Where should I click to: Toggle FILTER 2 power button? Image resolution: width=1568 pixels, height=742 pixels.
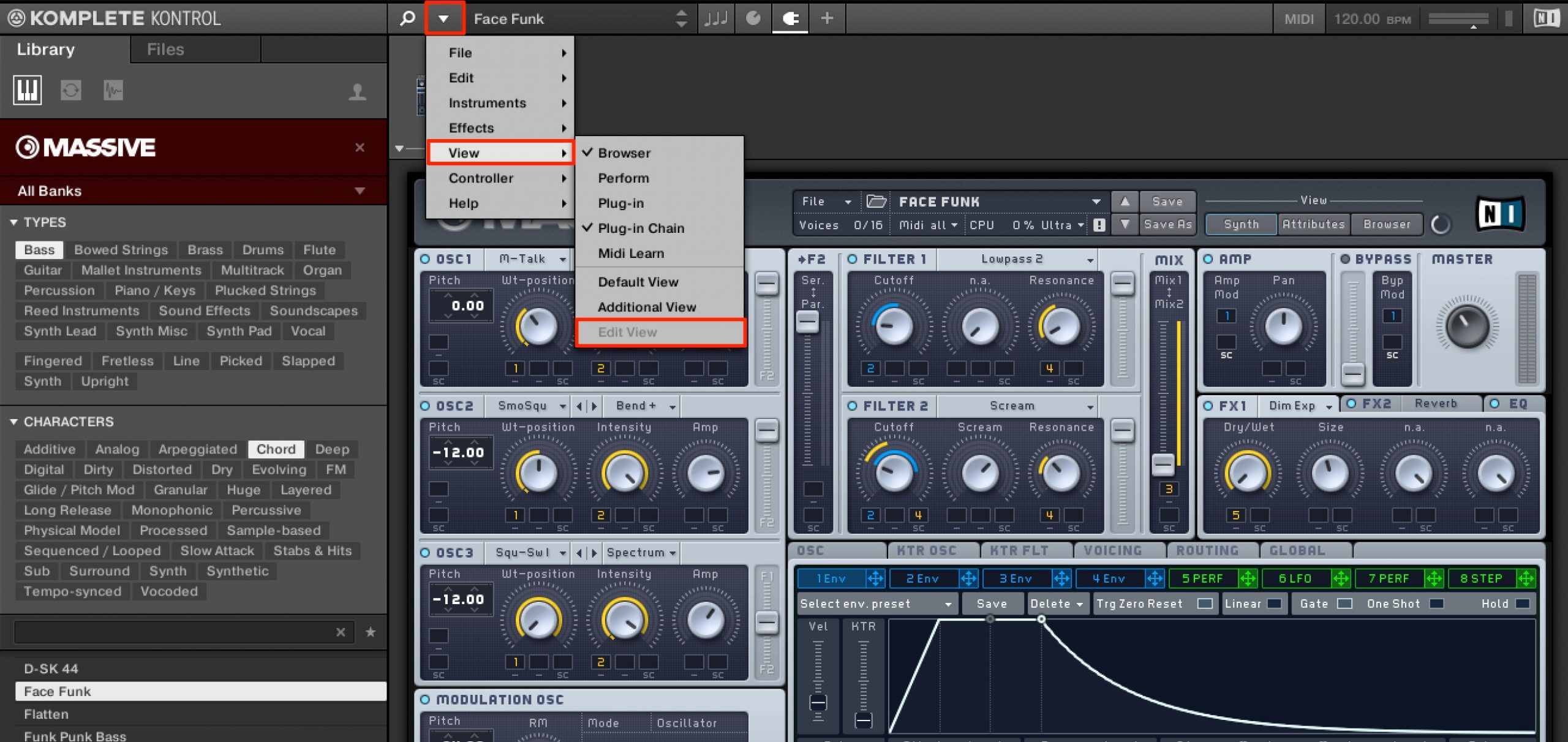coord(852,406)
